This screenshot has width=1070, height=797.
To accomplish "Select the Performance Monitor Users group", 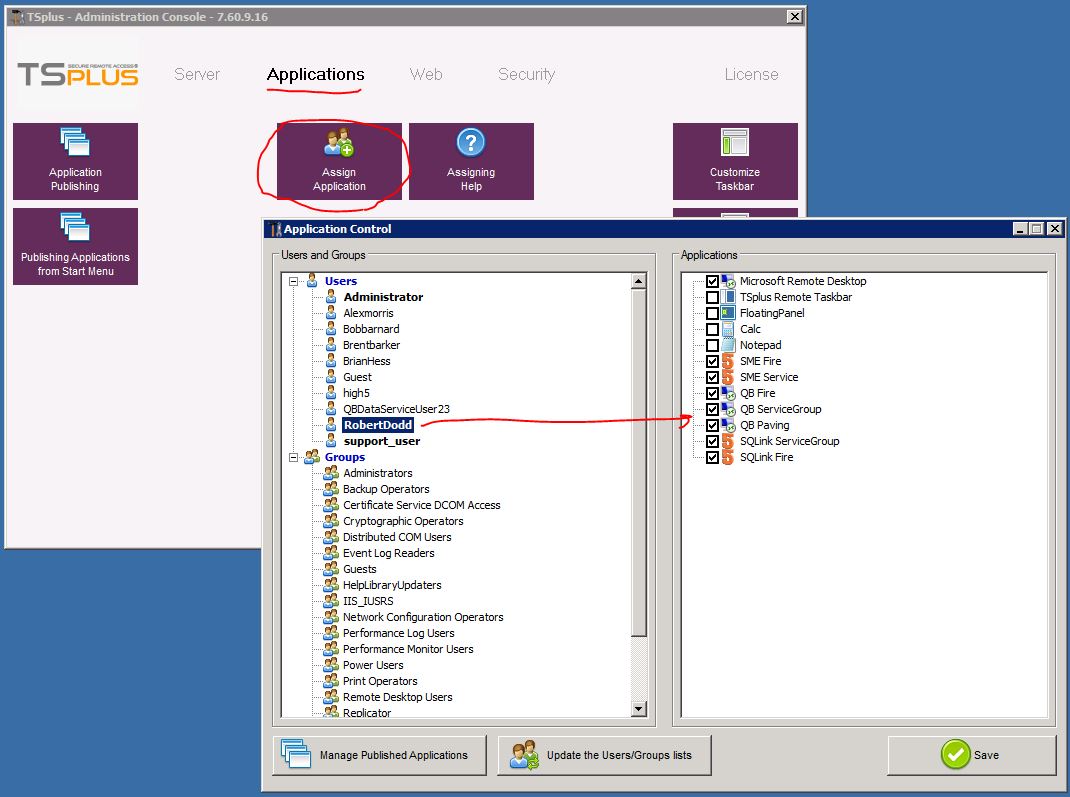I will click(408, 649).
